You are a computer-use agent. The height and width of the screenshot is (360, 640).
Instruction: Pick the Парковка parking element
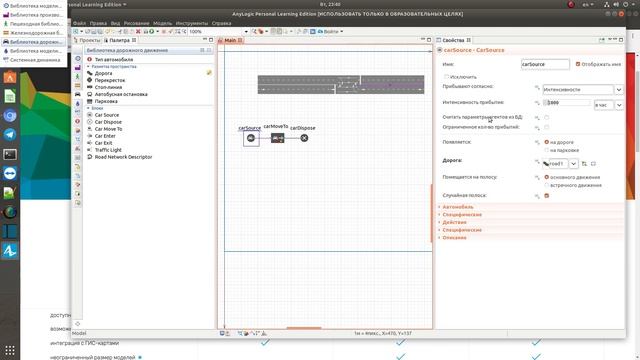(106, 101)
